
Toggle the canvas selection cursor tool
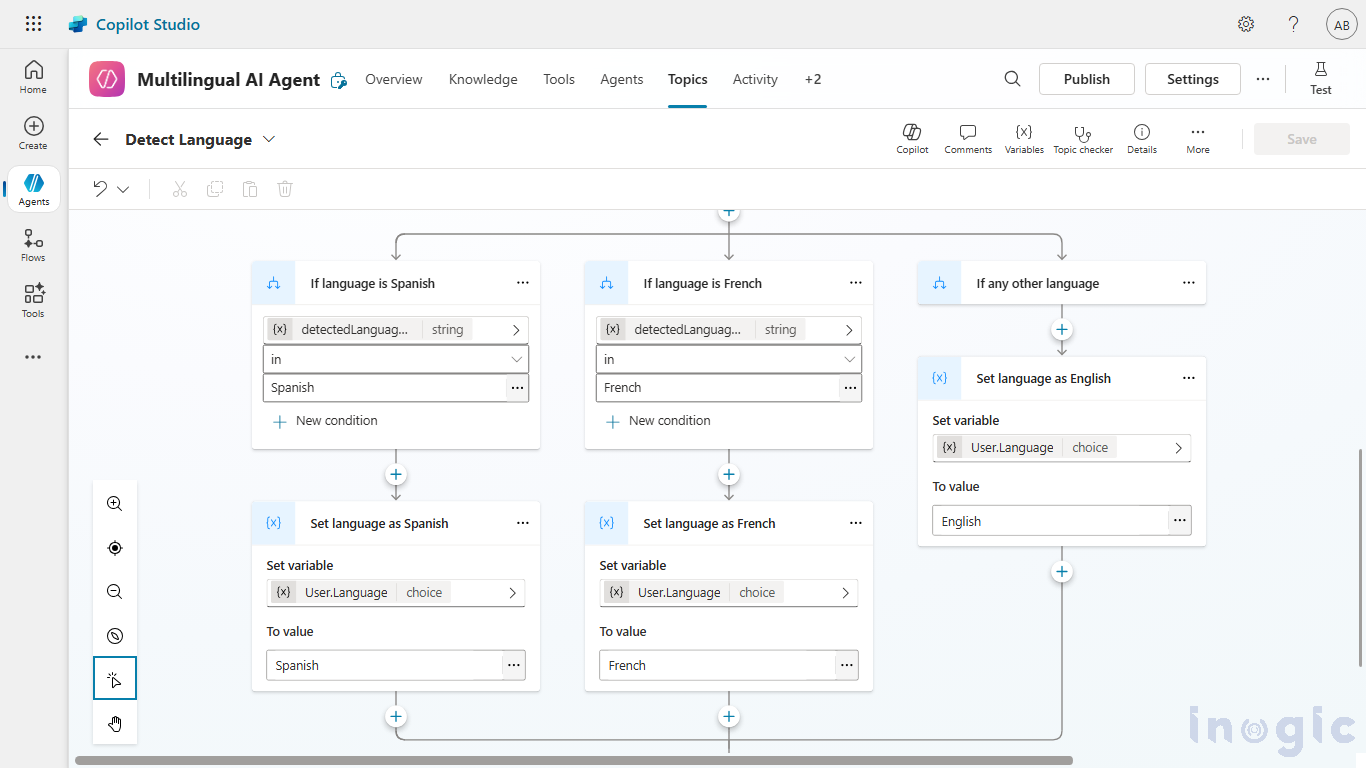[115, 679]
